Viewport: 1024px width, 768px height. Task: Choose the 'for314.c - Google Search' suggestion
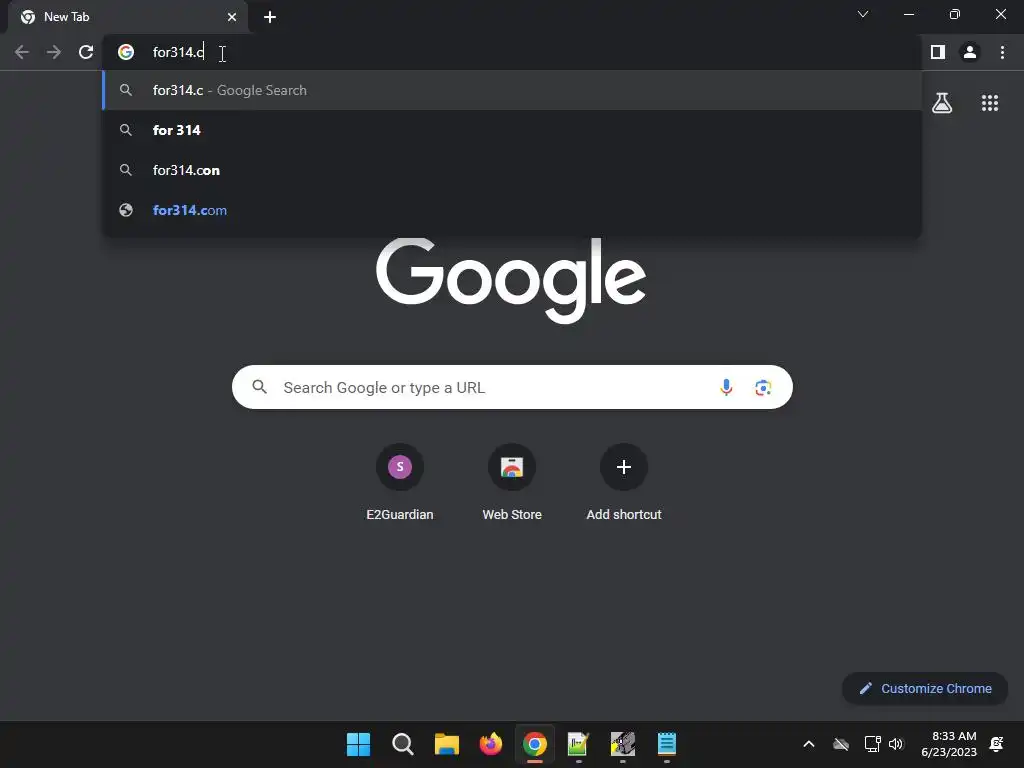[x=512, y=90]
